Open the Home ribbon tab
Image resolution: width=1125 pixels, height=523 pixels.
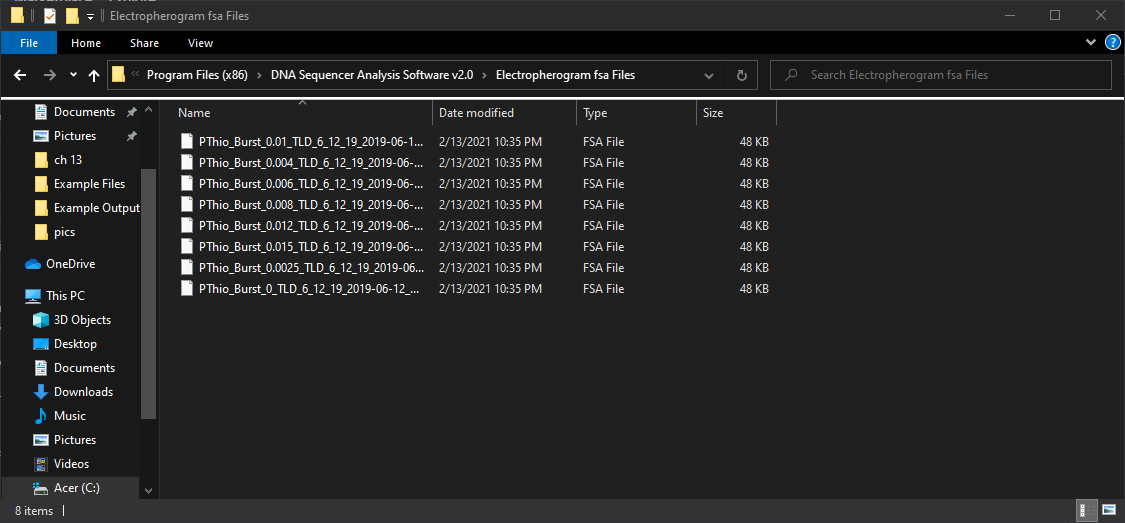86,43
